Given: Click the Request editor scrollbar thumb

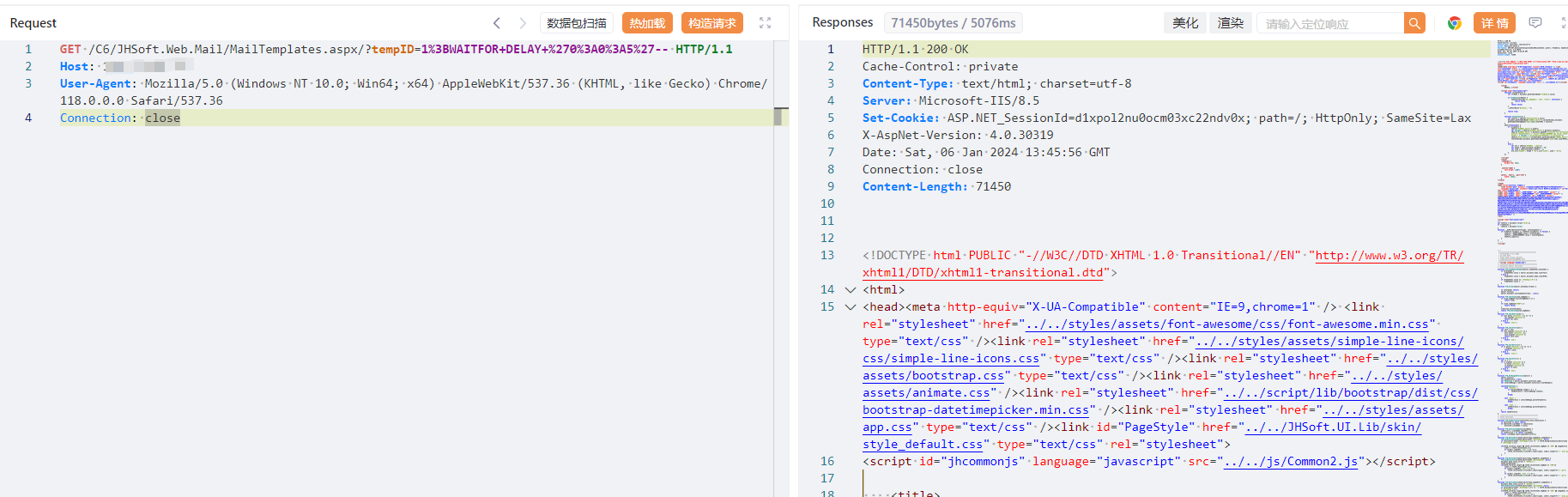Looking at the screenshot, I should pos(781,117).
